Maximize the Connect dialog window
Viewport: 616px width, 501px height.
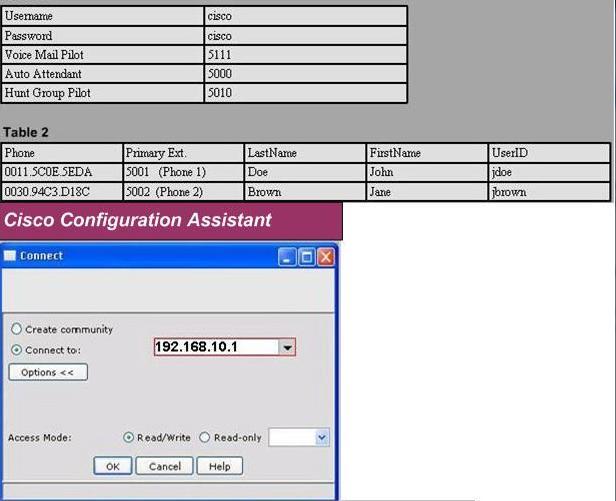point(306,257)
